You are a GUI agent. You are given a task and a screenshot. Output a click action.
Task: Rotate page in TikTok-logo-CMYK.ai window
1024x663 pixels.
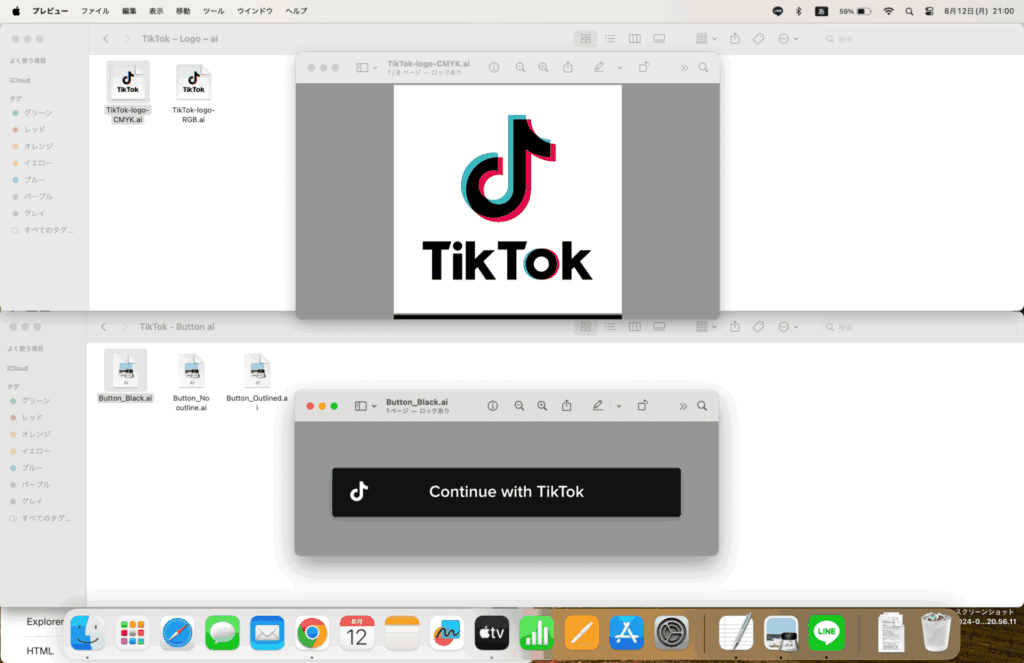coord(644,67)
